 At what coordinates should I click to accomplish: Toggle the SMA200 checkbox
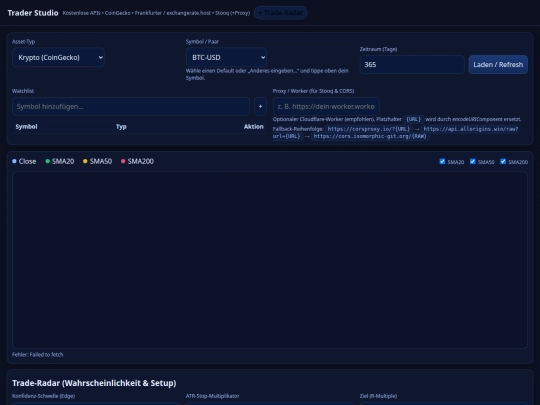(503, 161)
